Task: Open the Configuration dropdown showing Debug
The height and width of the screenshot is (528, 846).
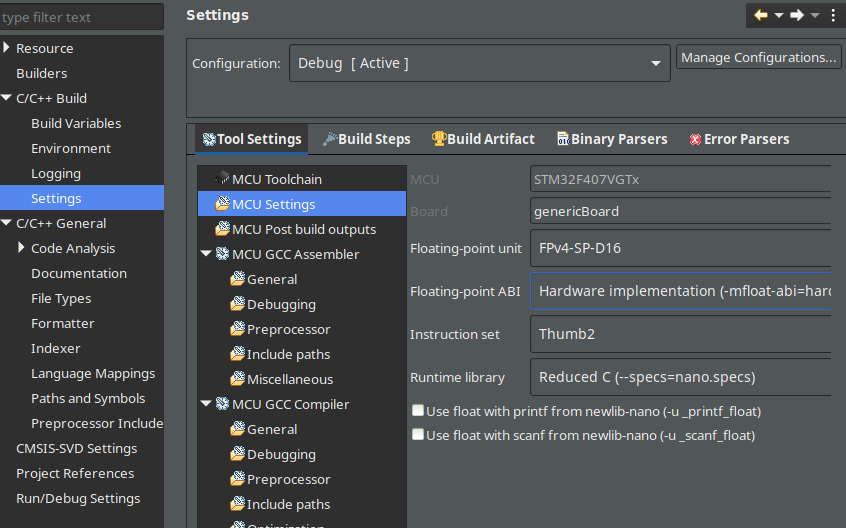Action: [x=480, y=63]
